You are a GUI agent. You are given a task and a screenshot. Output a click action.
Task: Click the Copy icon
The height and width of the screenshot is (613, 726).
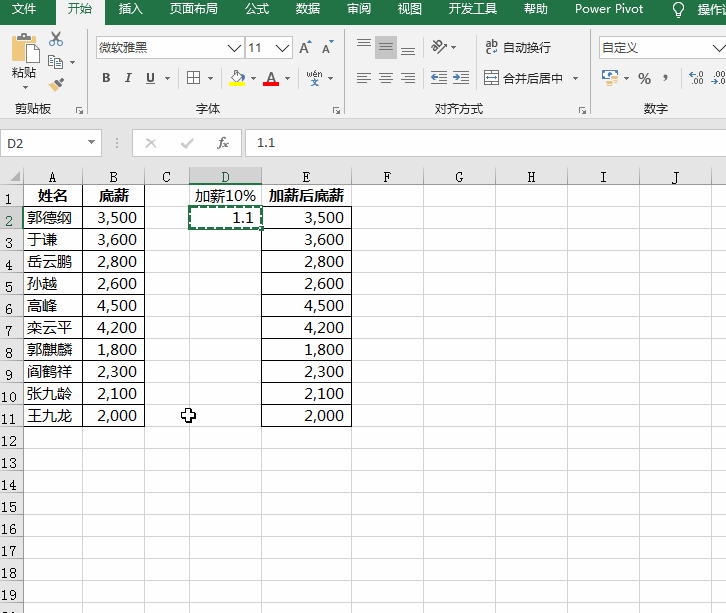tap(56, 62)
